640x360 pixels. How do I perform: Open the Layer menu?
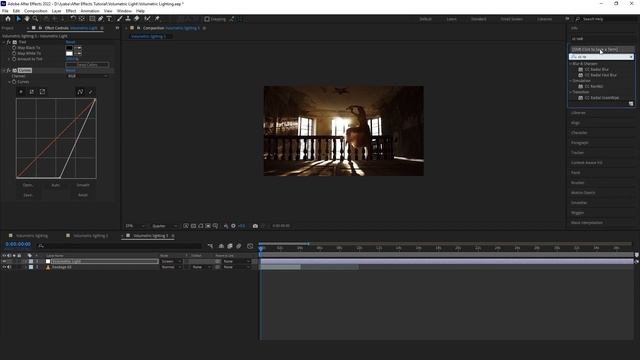[56, 11]
